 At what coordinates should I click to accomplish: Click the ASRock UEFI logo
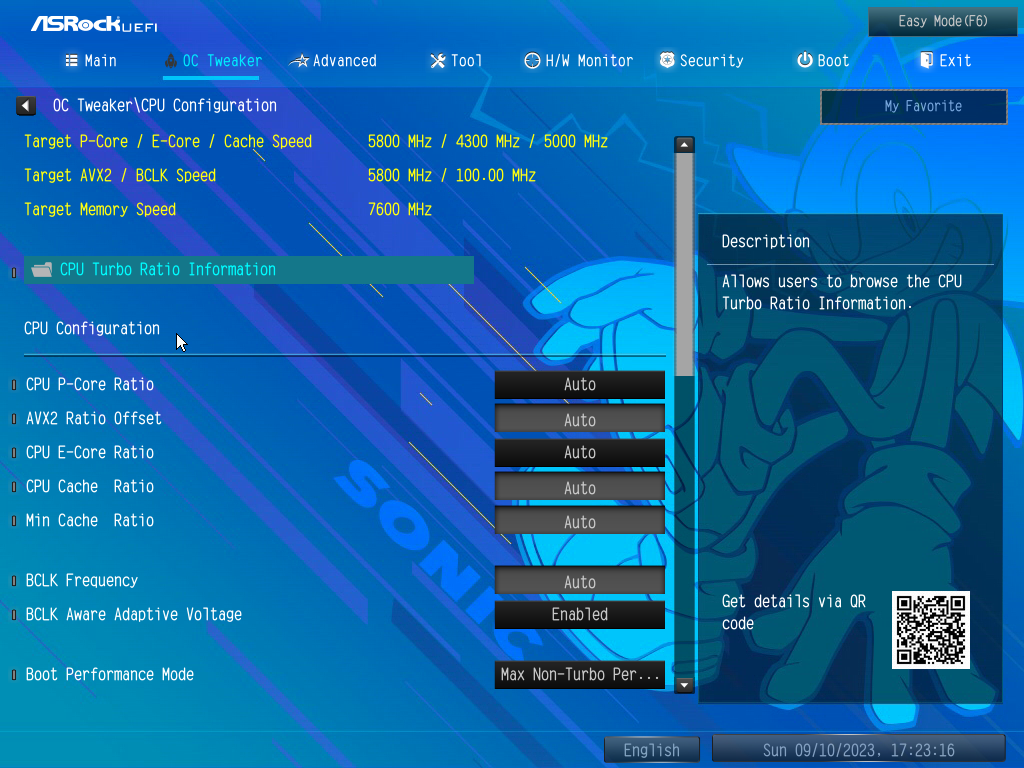(94, 24)
